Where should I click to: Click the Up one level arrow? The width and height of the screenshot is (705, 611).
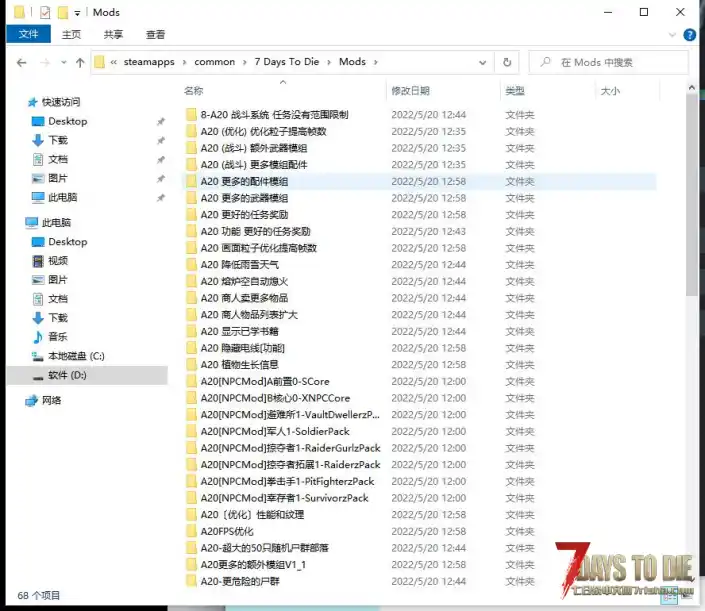[x=80, y=62]
